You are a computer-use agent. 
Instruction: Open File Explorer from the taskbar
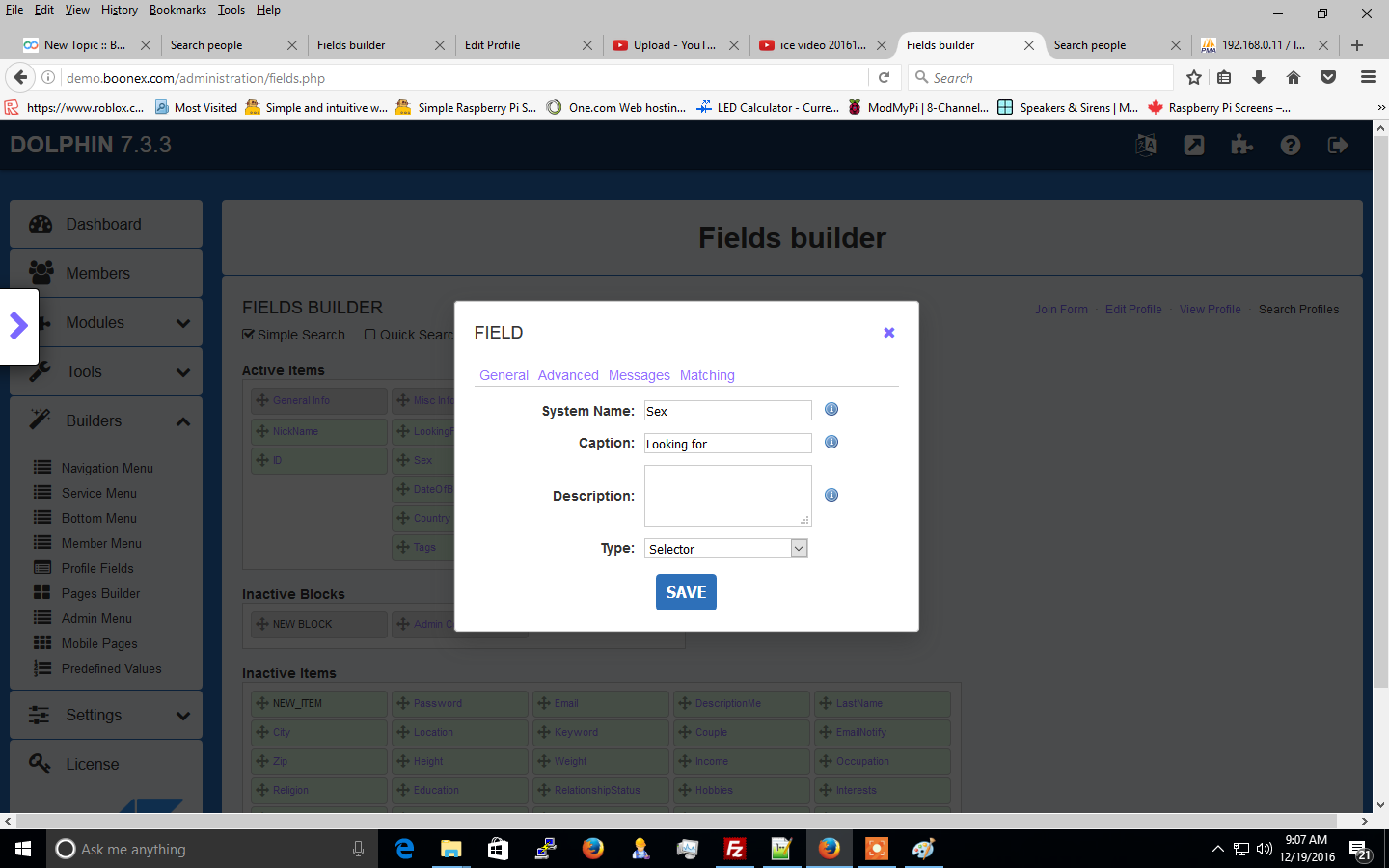451,849
